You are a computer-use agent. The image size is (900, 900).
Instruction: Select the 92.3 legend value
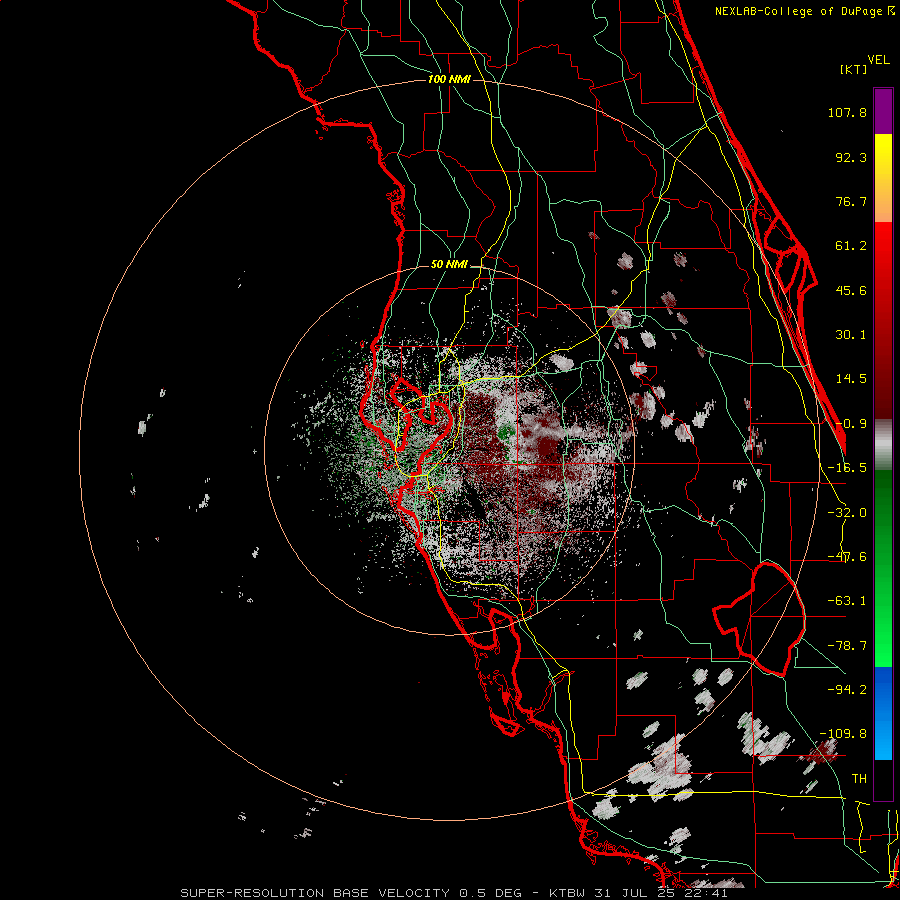coord(851,157)
